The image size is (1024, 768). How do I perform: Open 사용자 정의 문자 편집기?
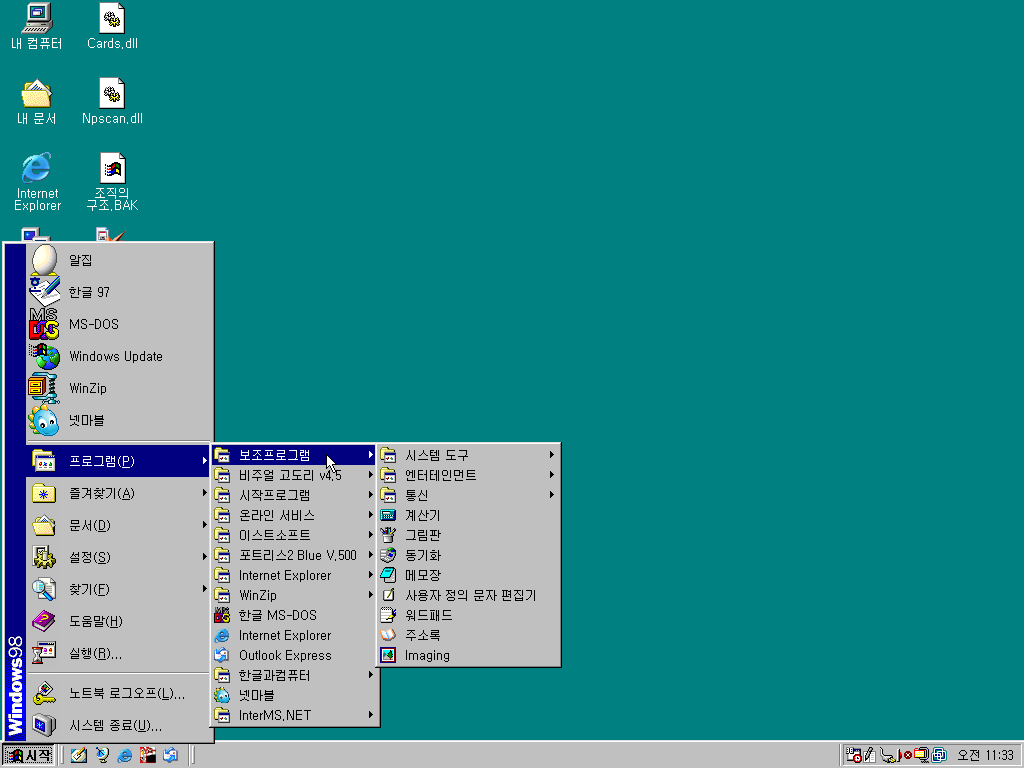click(468, 595)
